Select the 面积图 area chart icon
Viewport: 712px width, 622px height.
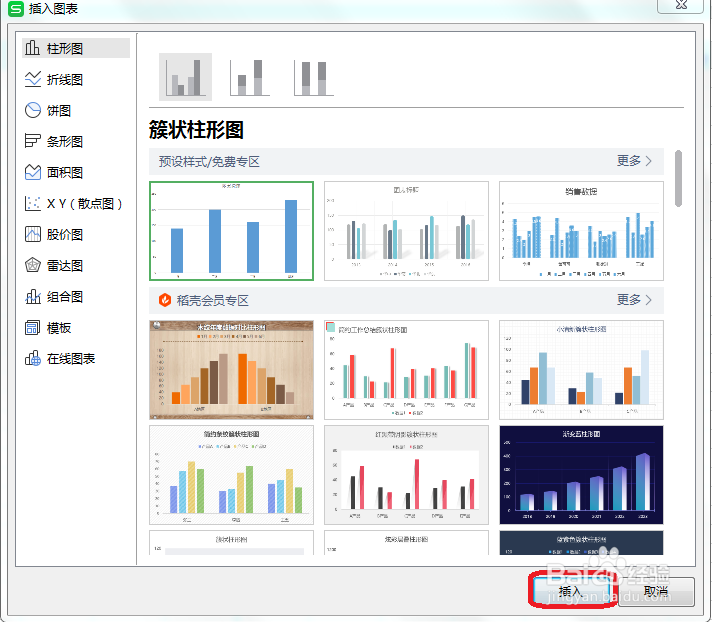(33, 172)
